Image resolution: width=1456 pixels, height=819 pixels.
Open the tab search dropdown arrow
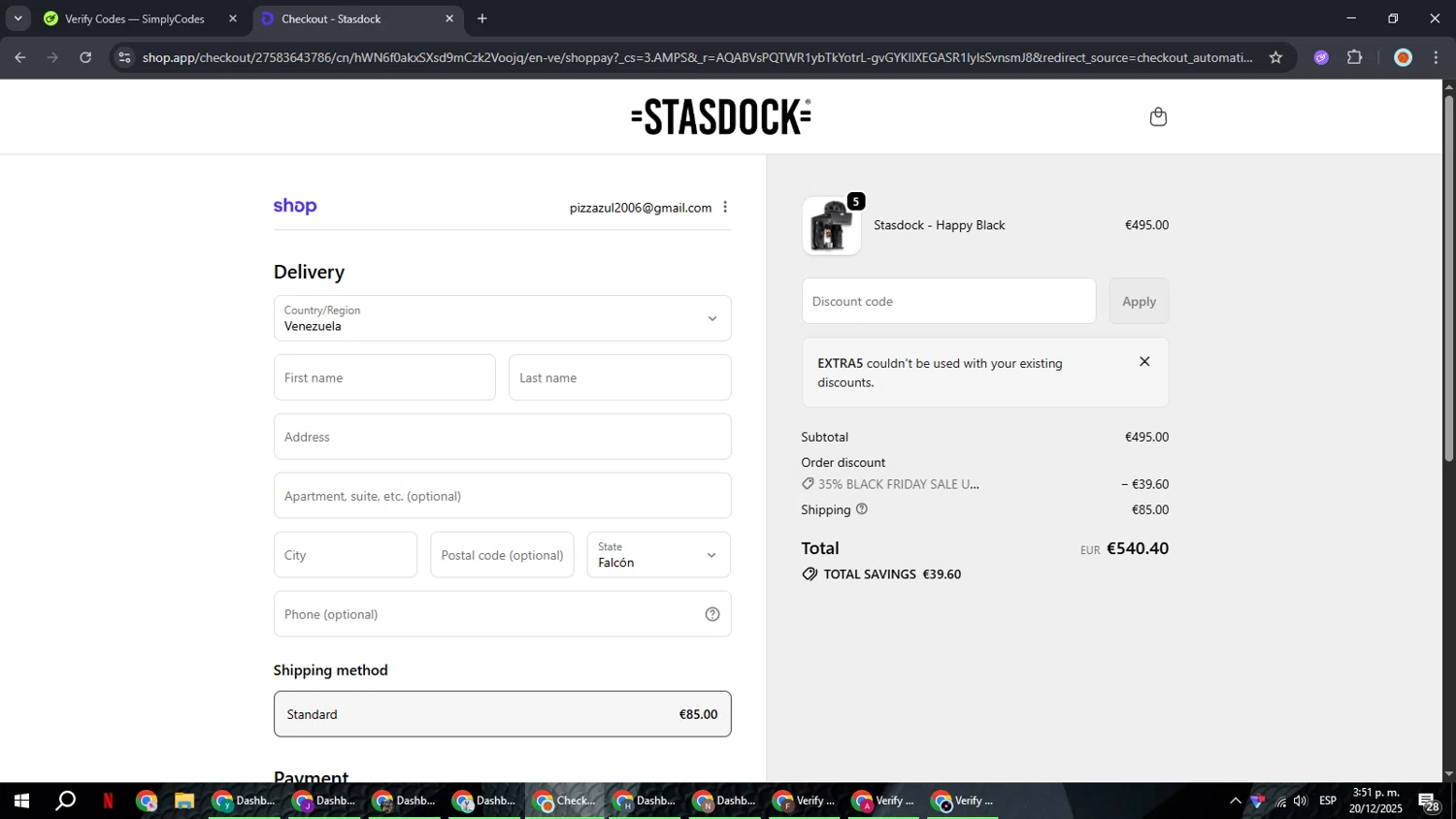(17, 18)
